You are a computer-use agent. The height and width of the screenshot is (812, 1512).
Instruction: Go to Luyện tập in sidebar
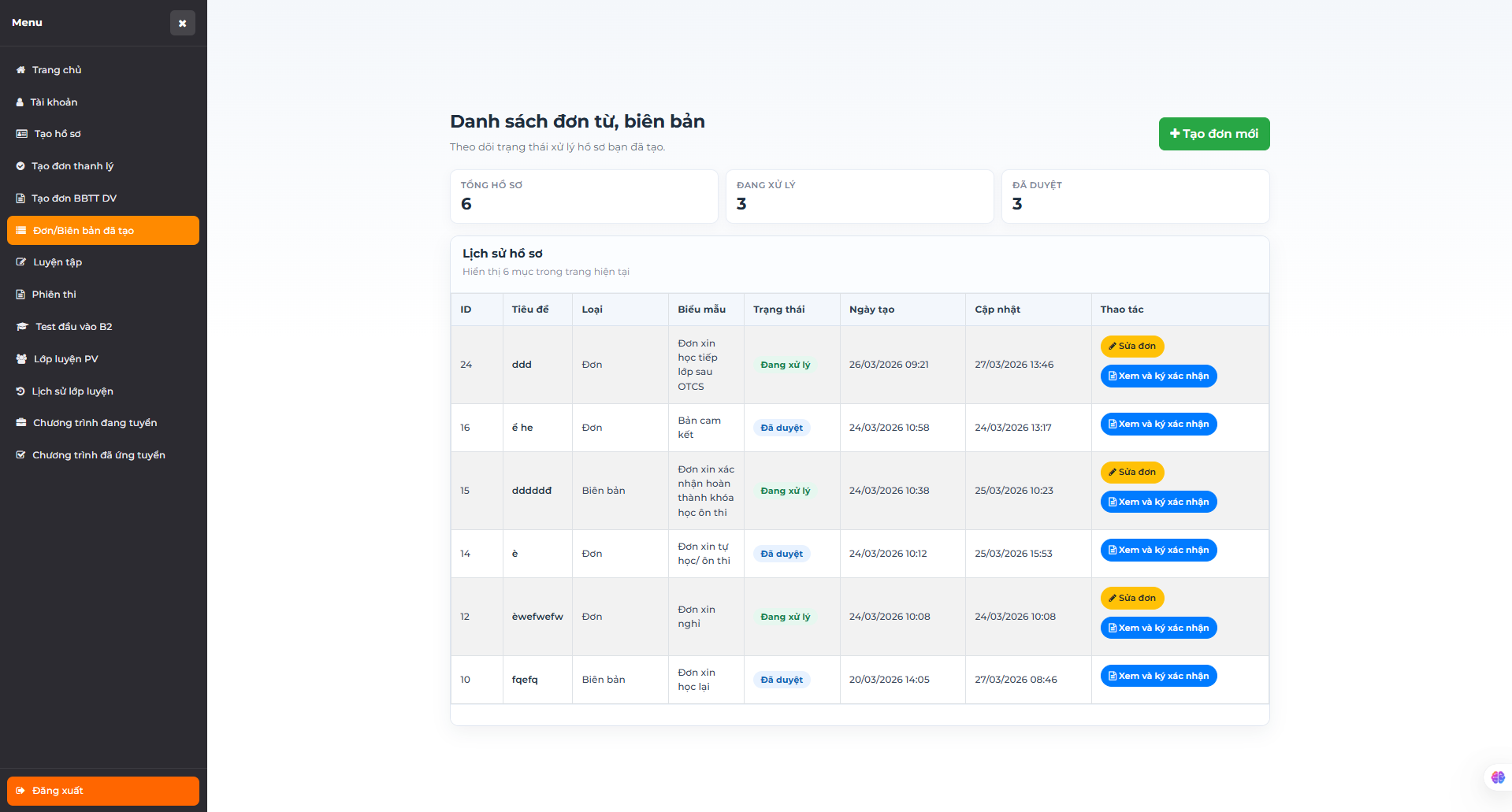click(x=58, y=262)
